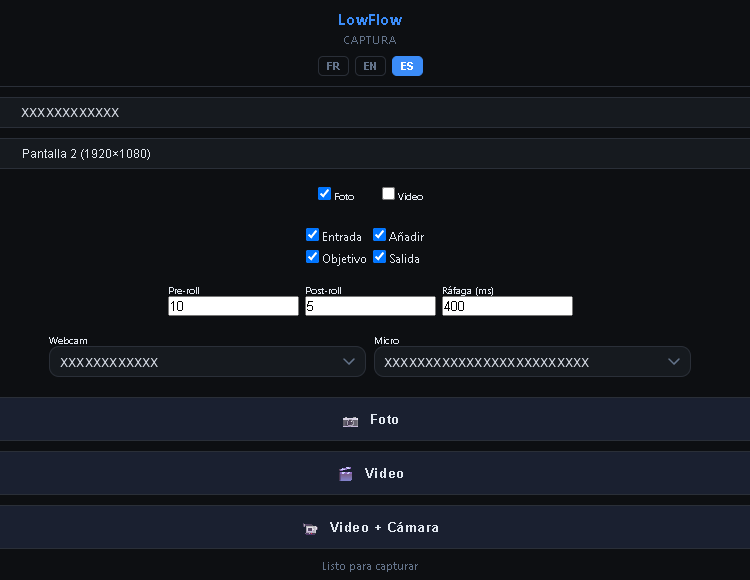750x580 pixels.
Task: Start a Video capture
Action: (375, 473)
